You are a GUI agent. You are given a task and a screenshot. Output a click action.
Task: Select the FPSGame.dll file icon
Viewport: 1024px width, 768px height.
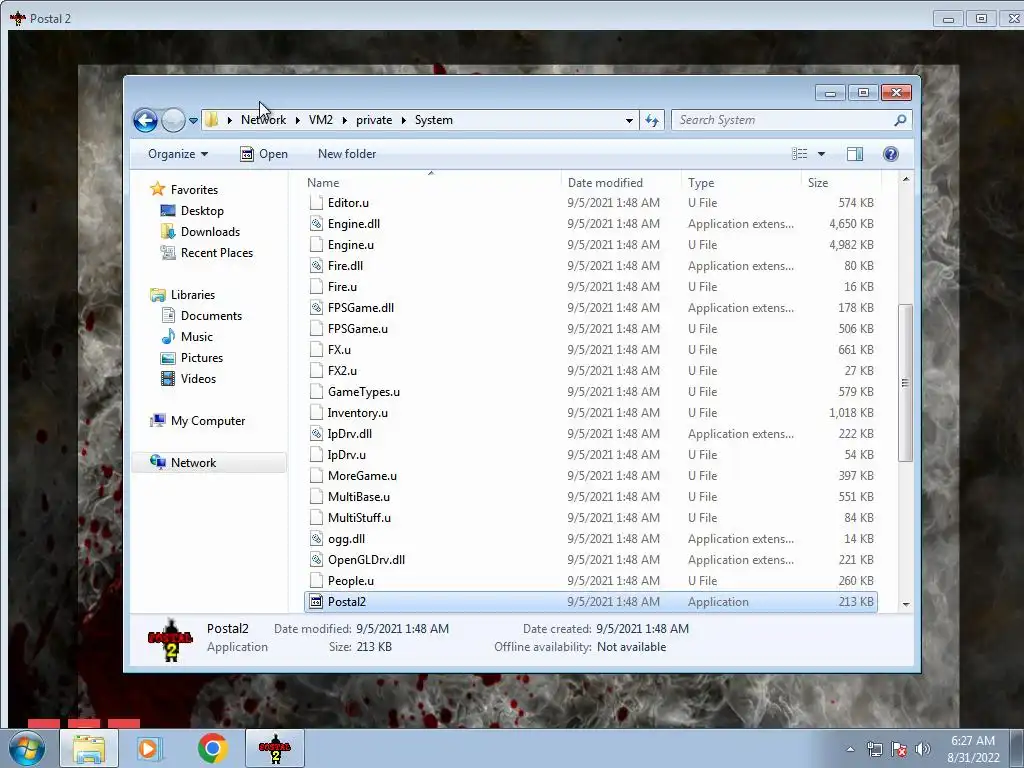coord(316,308)
